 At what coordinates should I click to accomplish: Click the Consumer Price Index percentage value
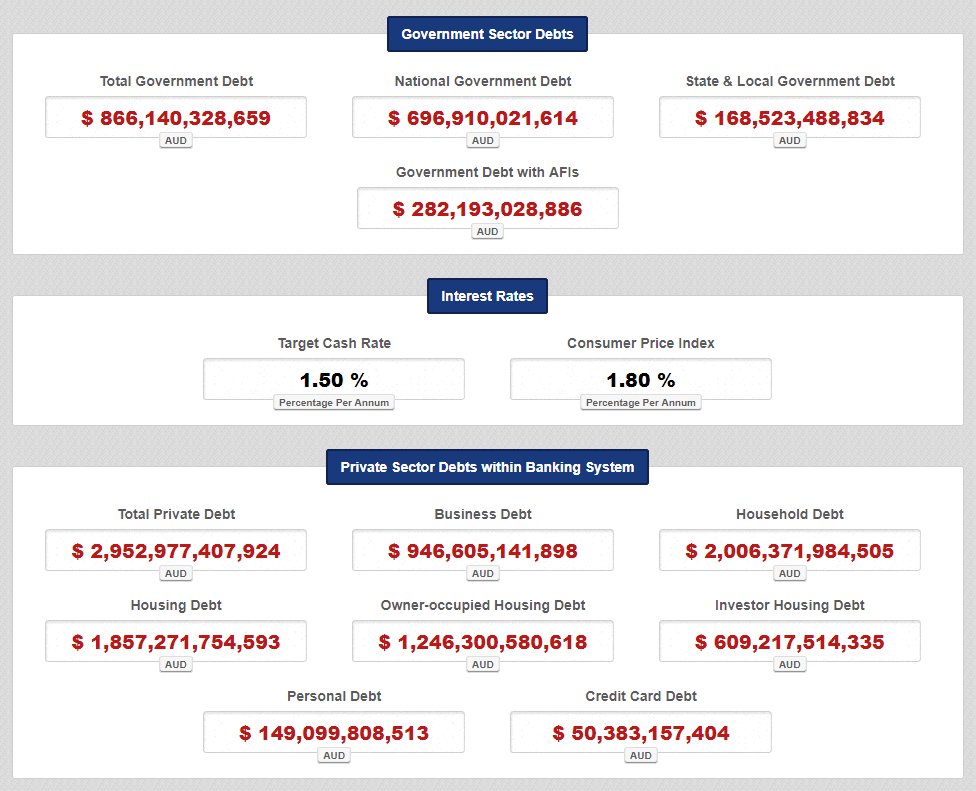coord(641,380)
